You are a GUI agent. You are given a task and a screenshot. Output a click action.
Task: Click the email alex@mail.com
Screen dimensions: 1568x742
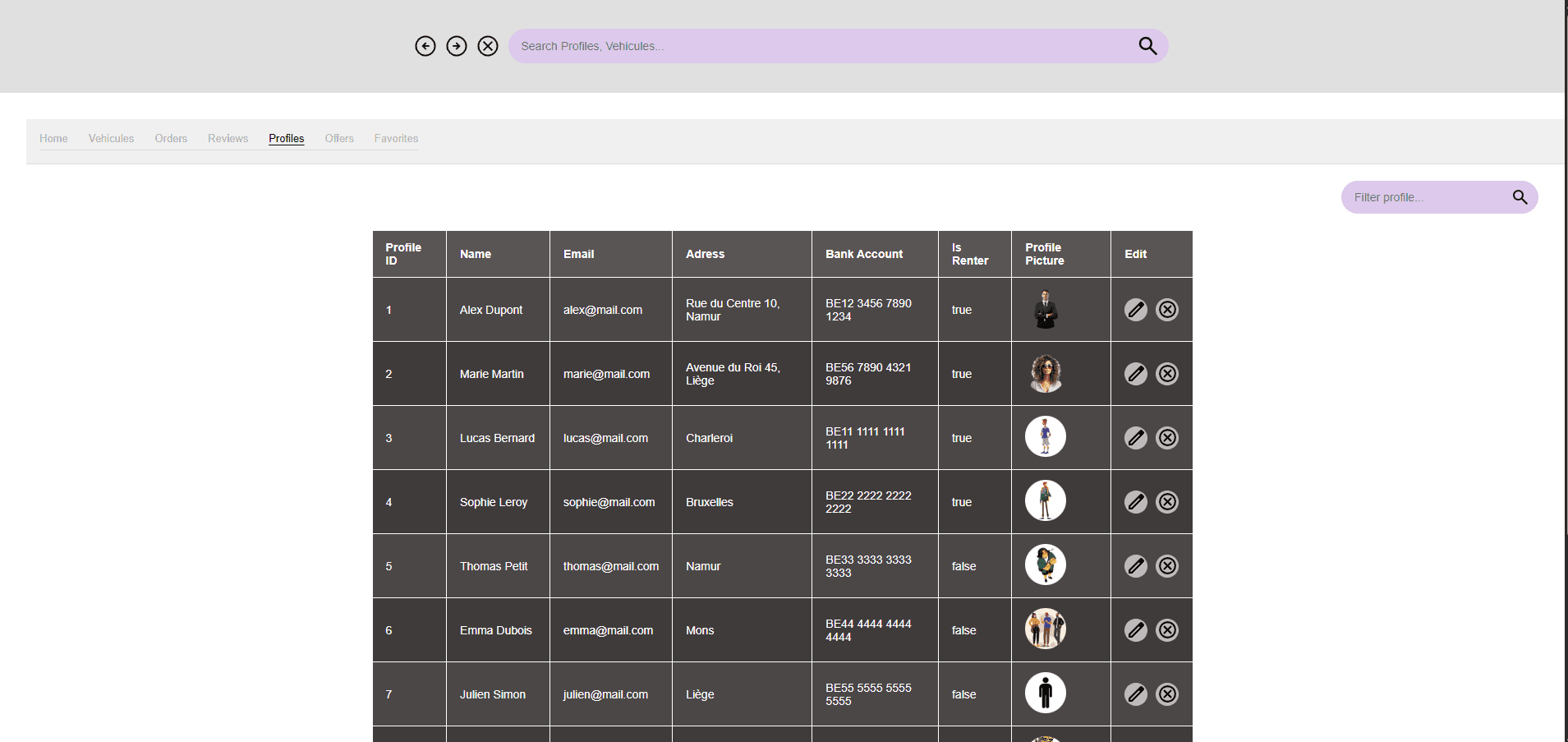coord(603,310)
